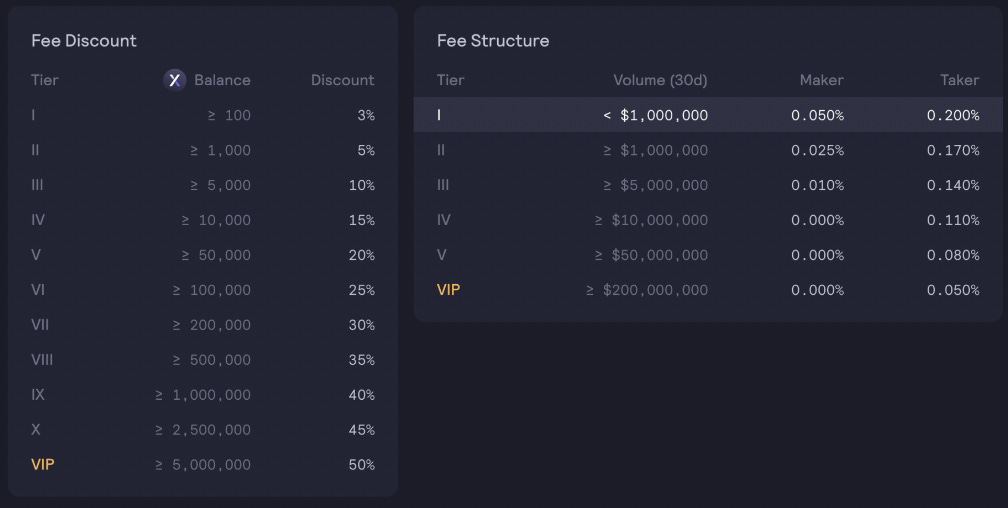Screen dimensions: 1008x508
Task: Select the ≥ 2,500,000 balance row
Action: point(202,430)
